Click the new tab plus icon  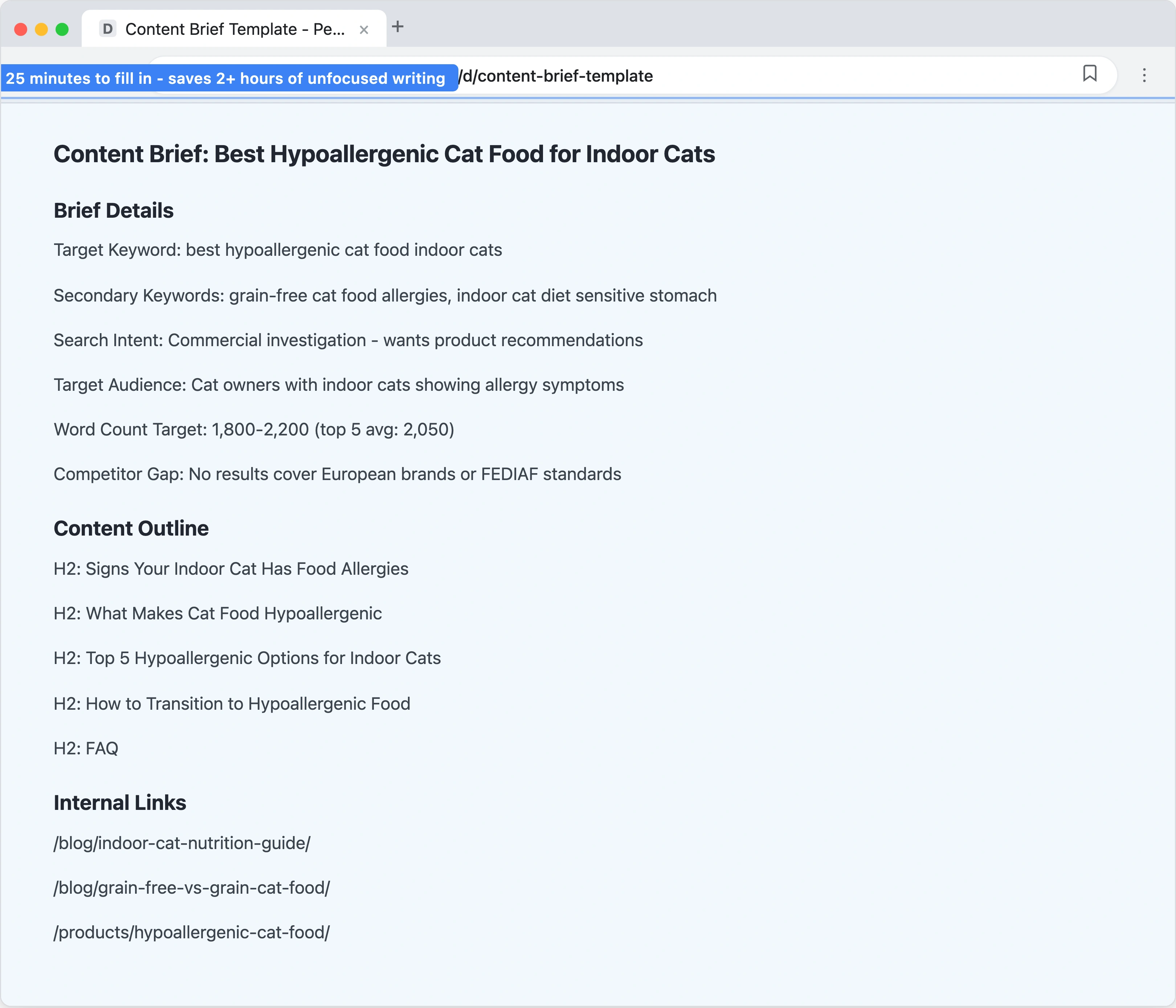pyautogui.click(x=399, y=26)
